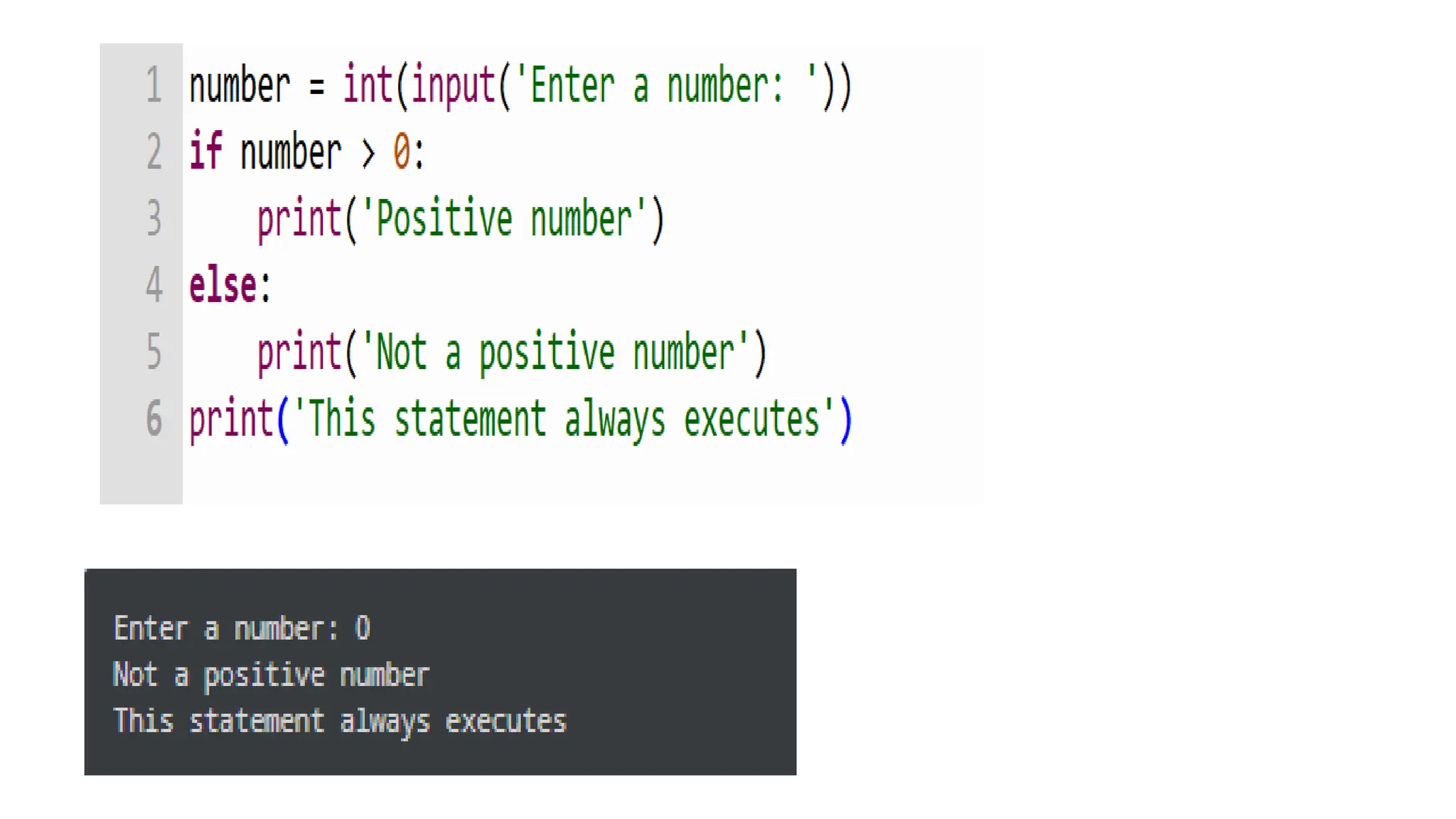Click line number 5 in the gutter
Screen dimensions: 1456x819
click(x=154, y=352)
